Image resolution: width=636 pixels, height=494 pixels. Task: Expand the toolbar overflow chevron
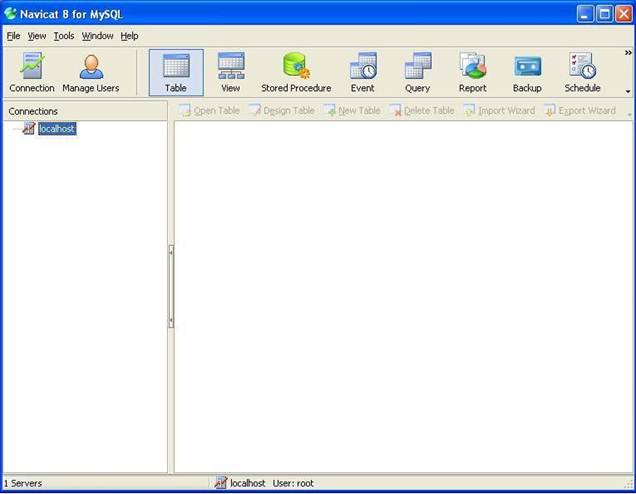tap(628, 53)
